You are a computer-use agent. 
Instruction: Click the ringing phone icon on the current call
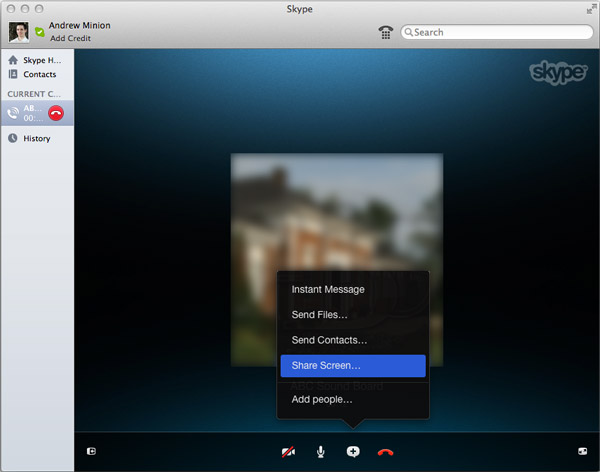[13, 113]
